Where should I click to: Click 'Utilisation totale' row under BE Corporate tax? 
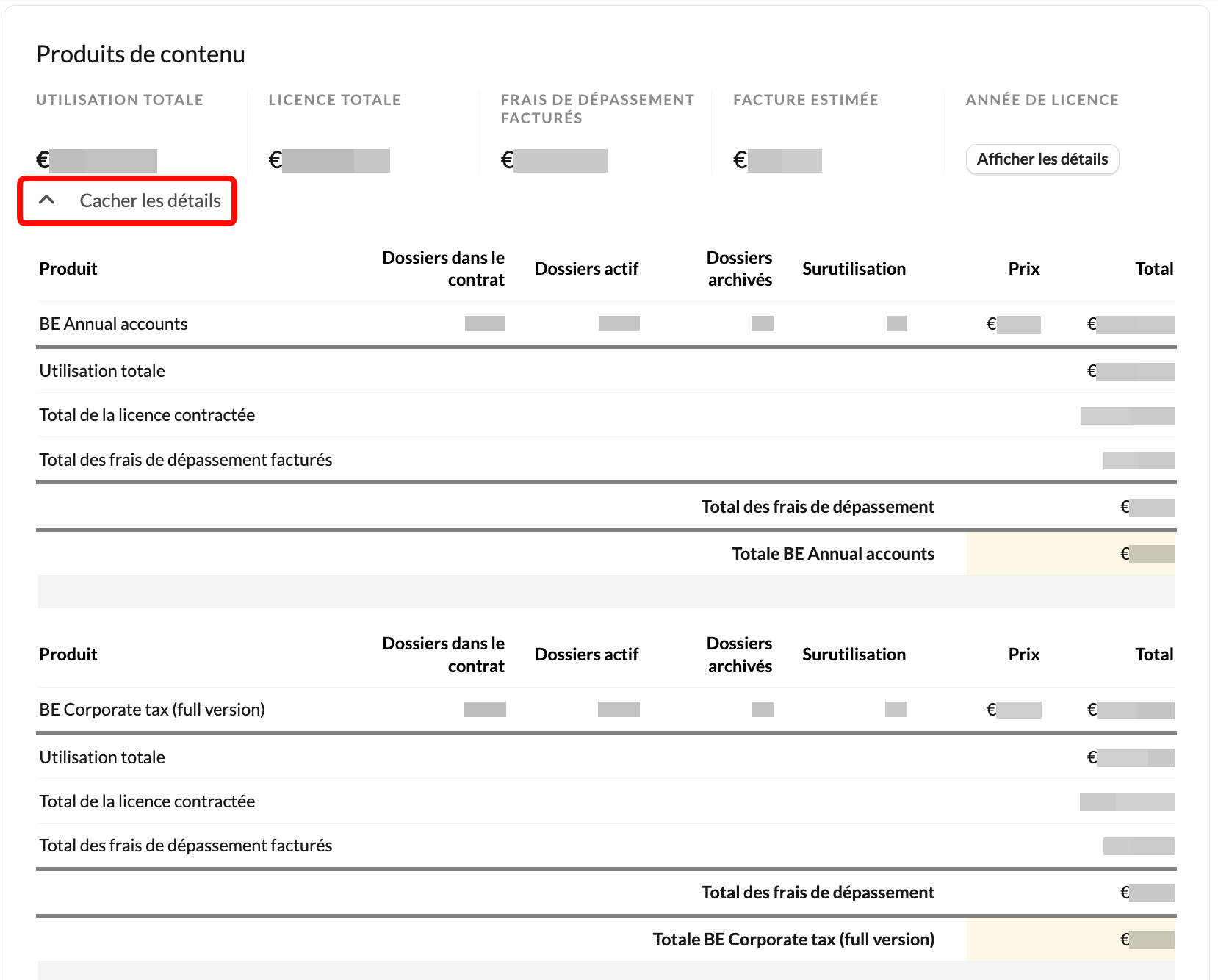coord(606,757)
